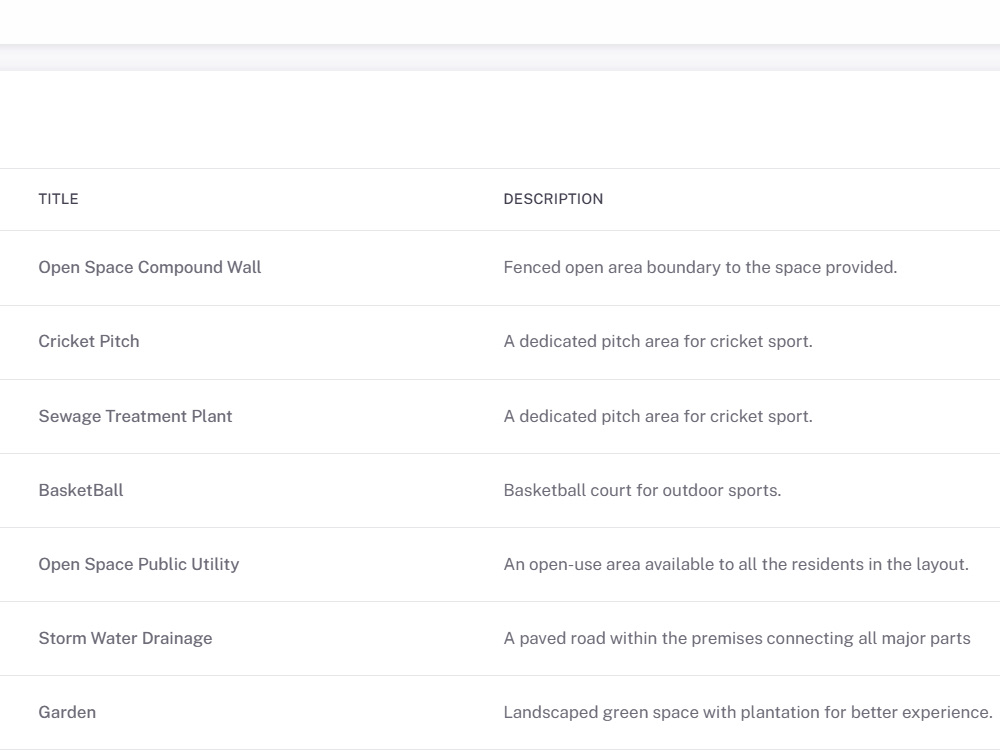Select the Open Space Compound Wall row title

pyautogui.click(x=150, y=267)
